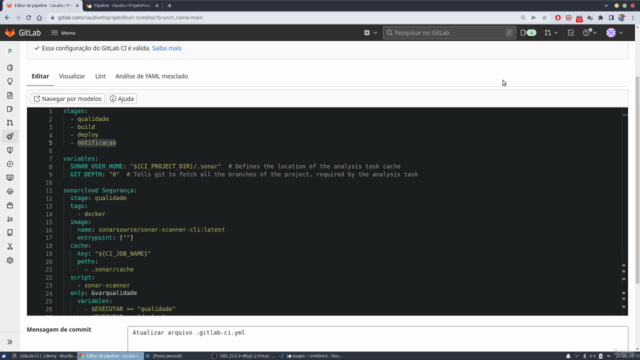
Task: Open Wiki sidebar icon
Action: [x=10, y=233]
